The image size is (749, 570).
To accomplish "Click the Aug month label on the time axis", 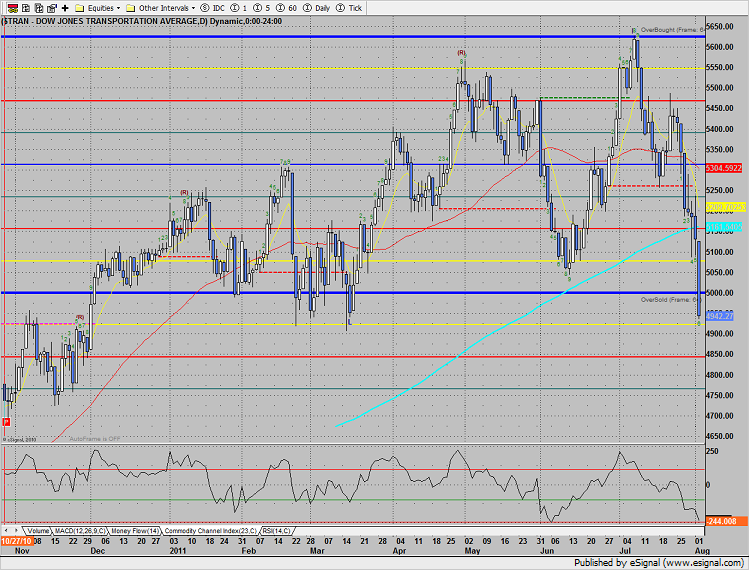I will (702, 551).
